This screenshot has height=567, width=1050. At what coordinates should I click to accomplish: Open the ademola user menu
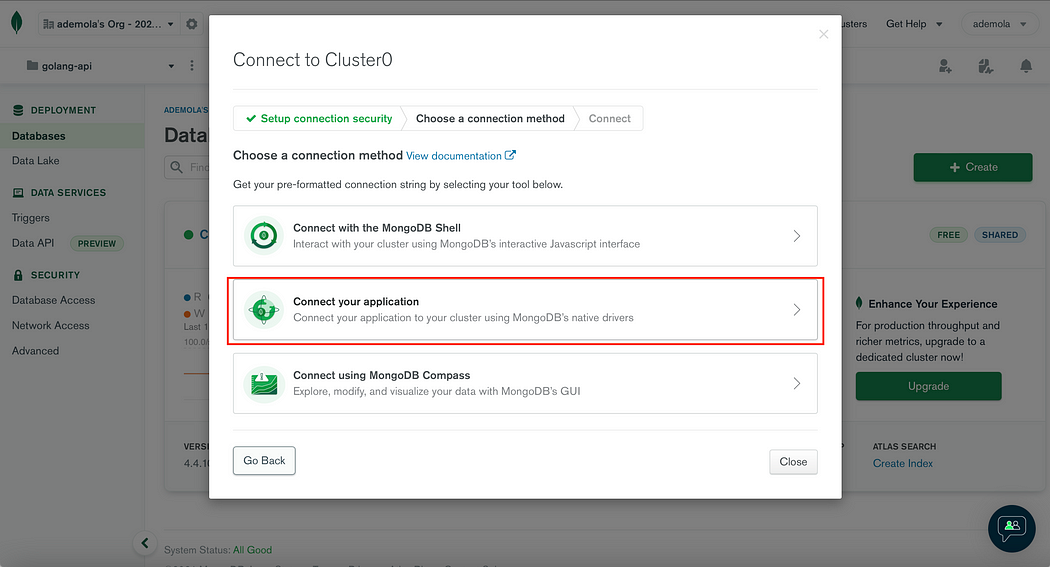coord(999,24)
